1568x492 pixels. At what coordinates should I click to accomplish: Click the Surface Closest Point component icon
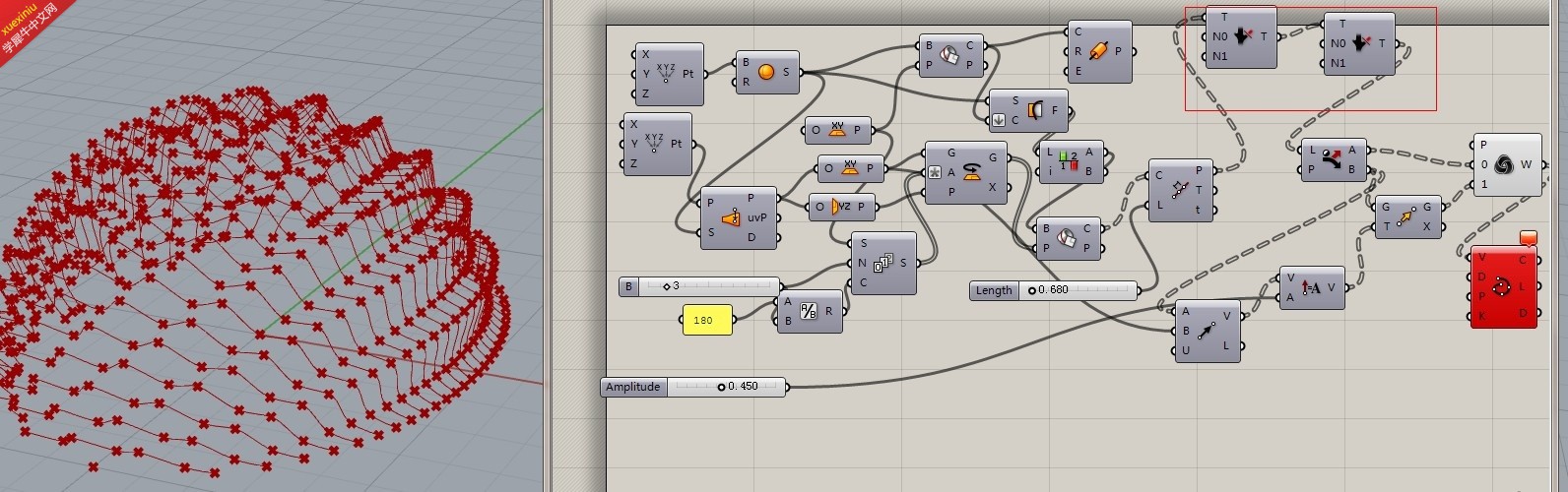click(x=731, y=218)
